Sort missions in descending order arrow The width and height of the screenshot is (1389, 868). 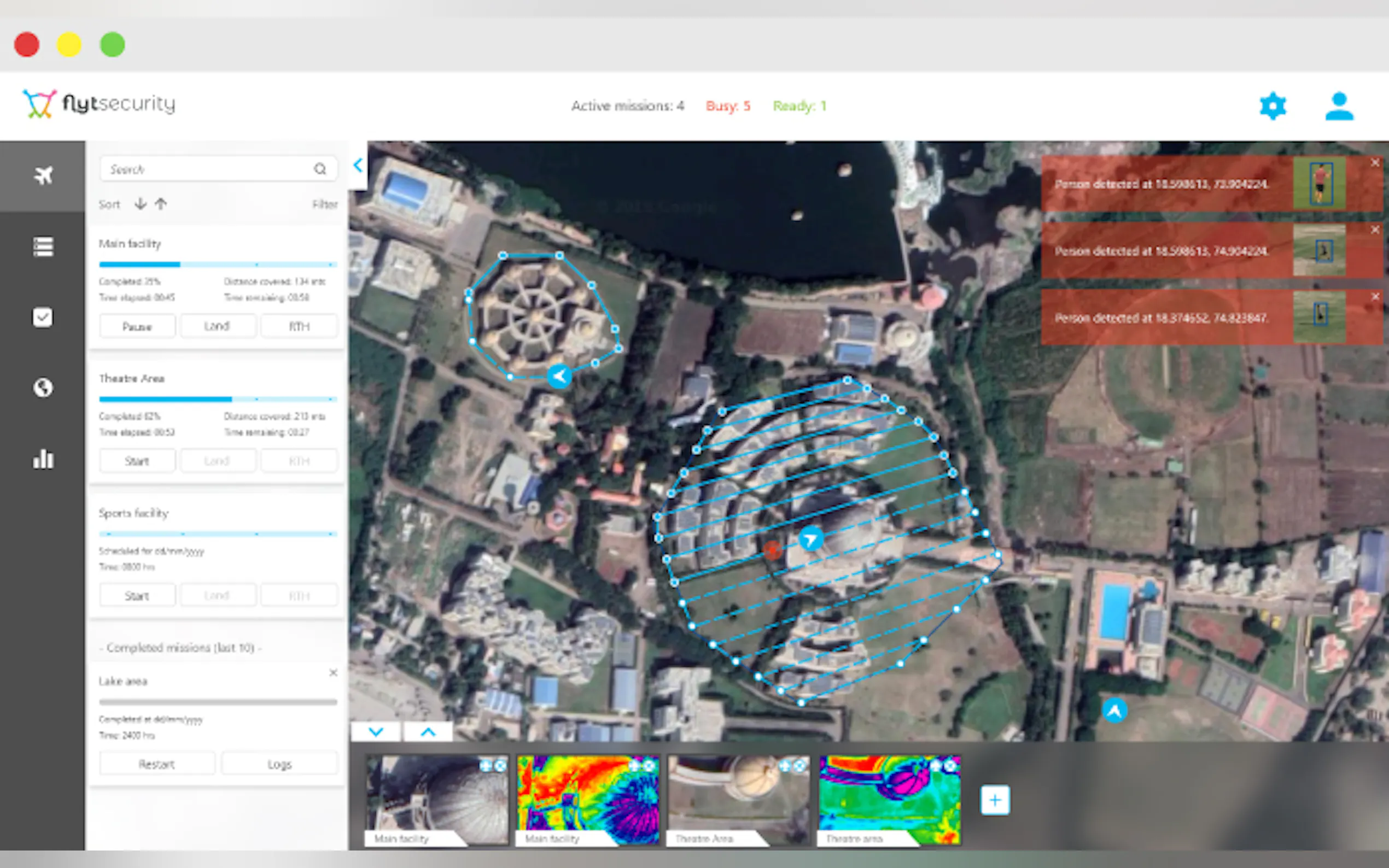tap(140, 204)
